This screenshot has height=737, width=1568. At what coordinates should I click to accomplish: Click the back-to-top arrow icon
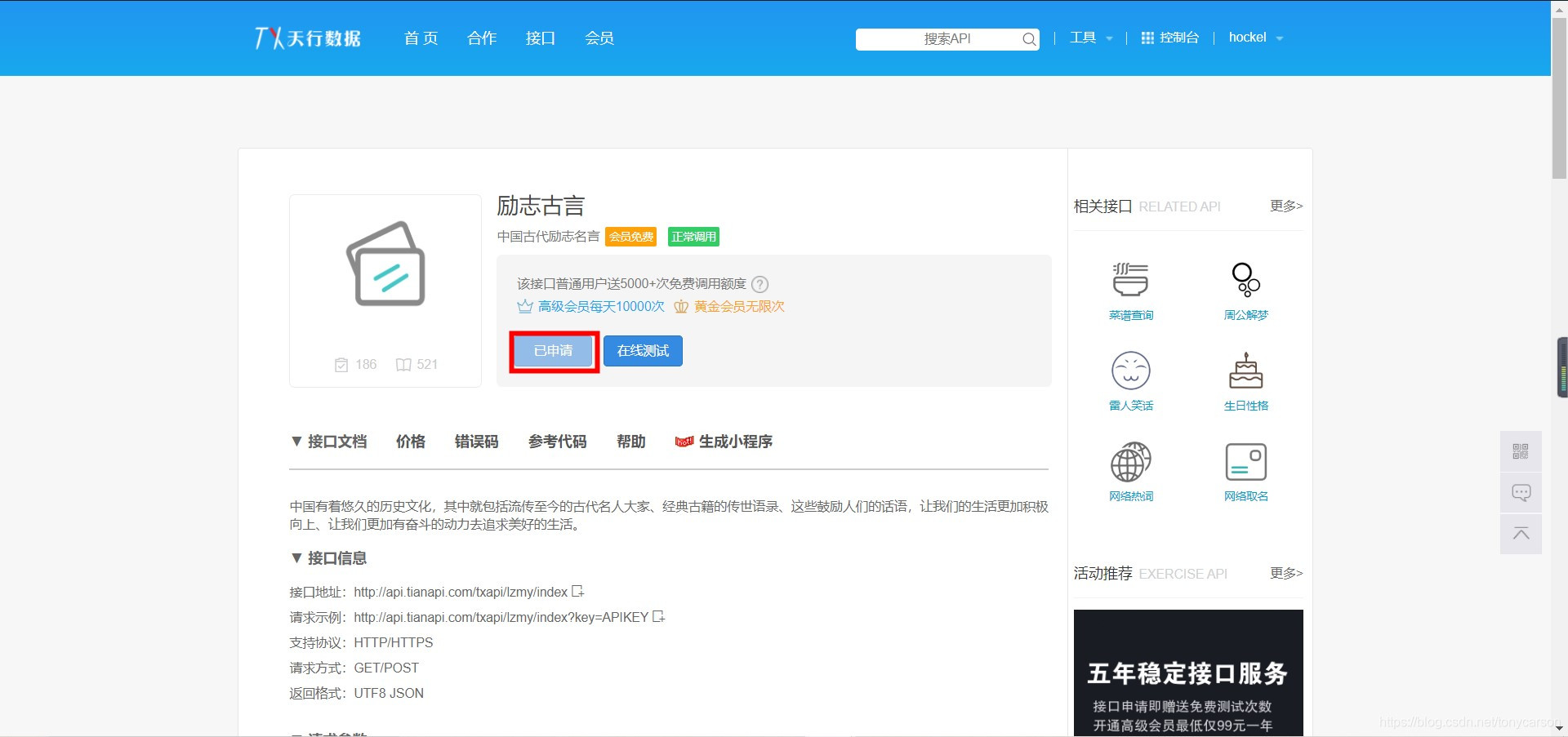tap(1520, 533)
